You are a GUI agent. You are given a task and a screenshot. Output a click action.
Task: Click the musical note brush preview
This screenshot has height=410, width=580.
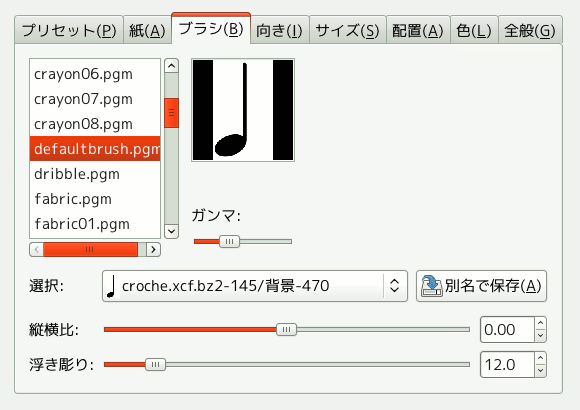(x=243, y=110)
